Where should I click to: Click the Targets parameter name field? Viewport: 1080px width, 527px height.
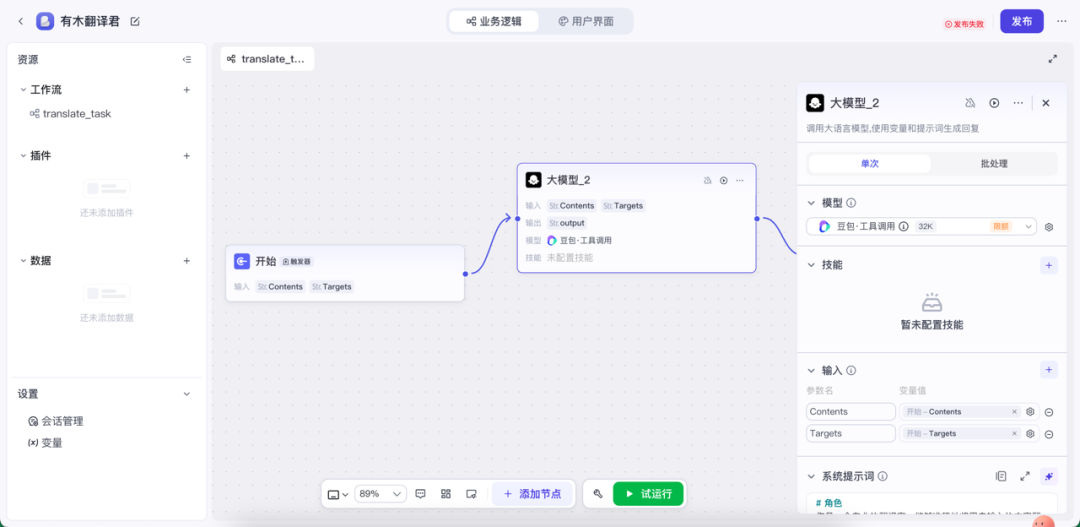coord(851,434)
